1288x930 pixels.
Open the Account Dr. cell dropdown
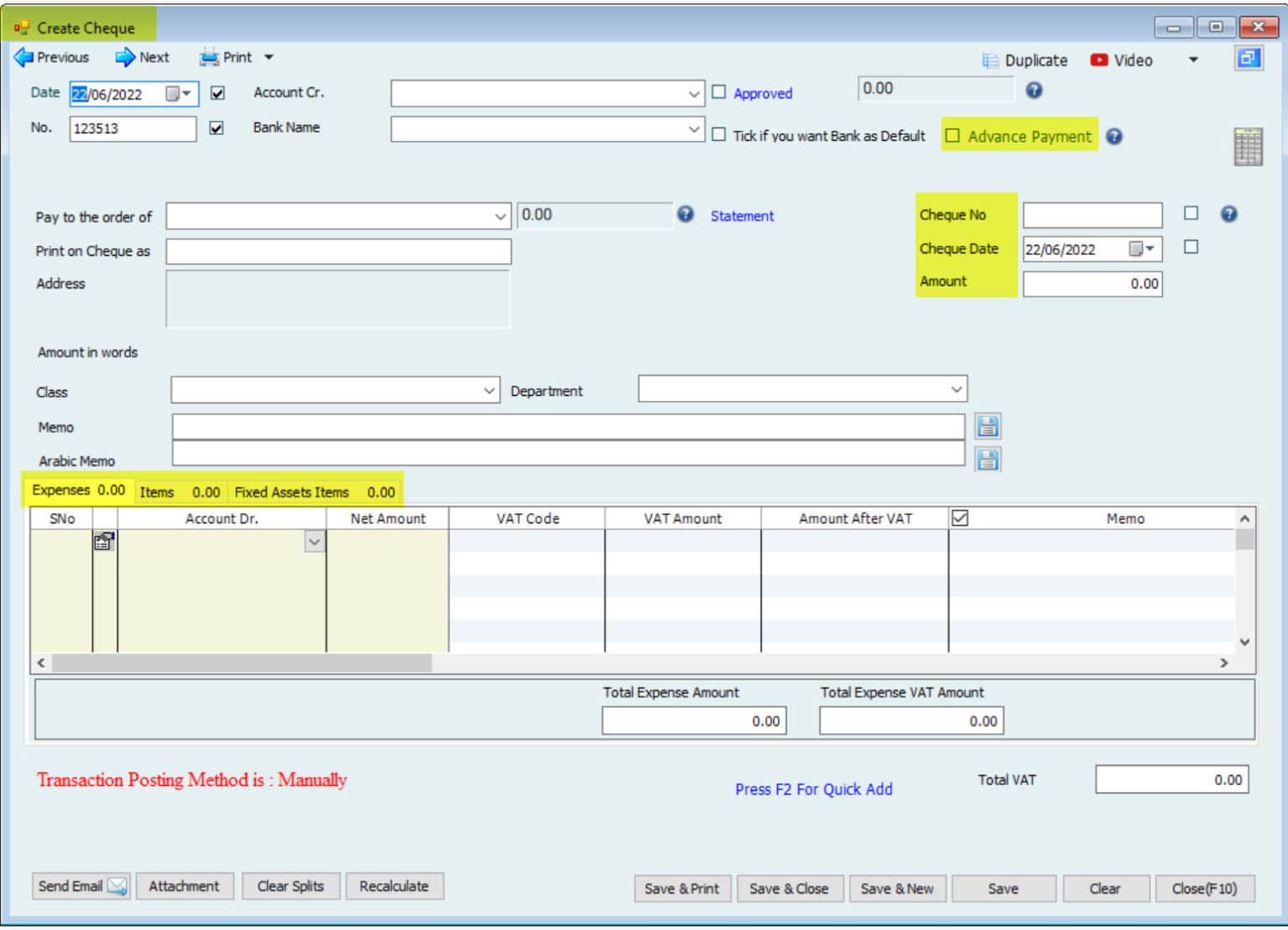[x=314, y=542]
